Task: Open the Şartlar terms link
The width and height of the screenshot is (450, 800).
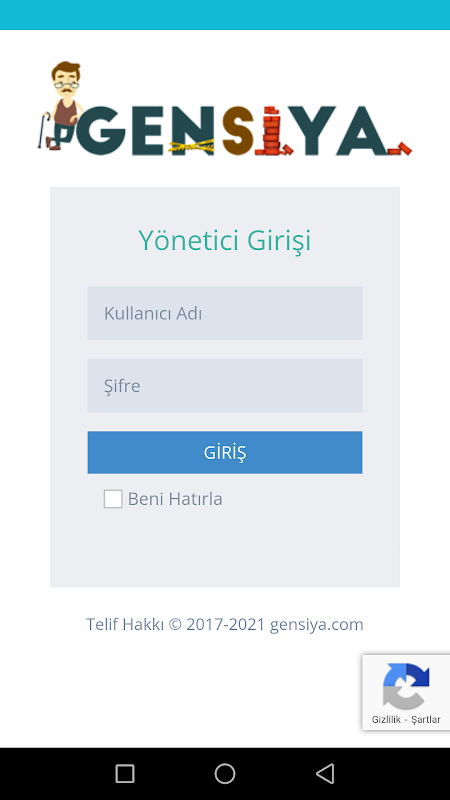Action: (425, 720)
